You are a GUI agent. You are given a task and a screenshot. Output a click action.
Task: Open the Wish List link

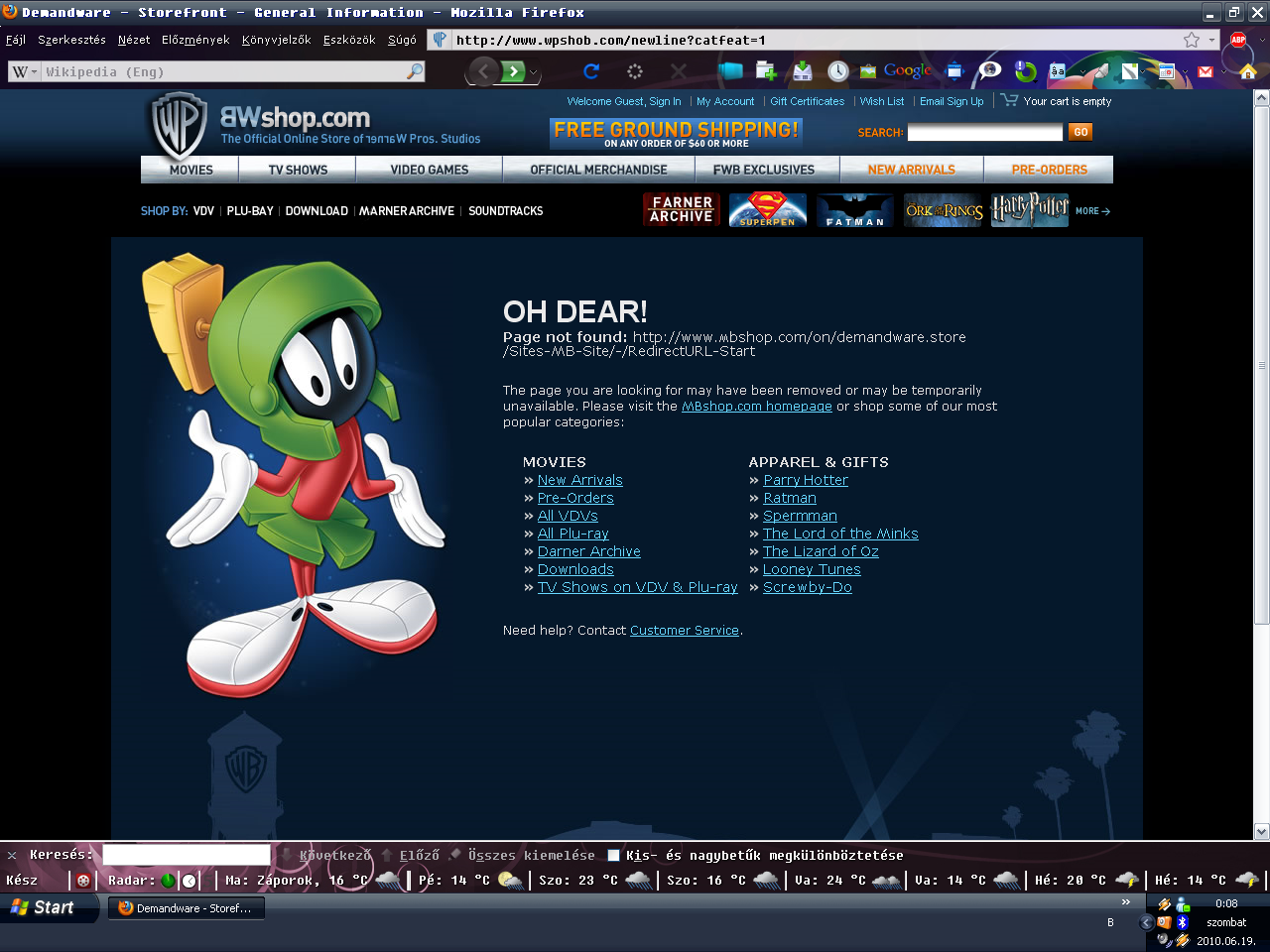click(x=882, y=101)
